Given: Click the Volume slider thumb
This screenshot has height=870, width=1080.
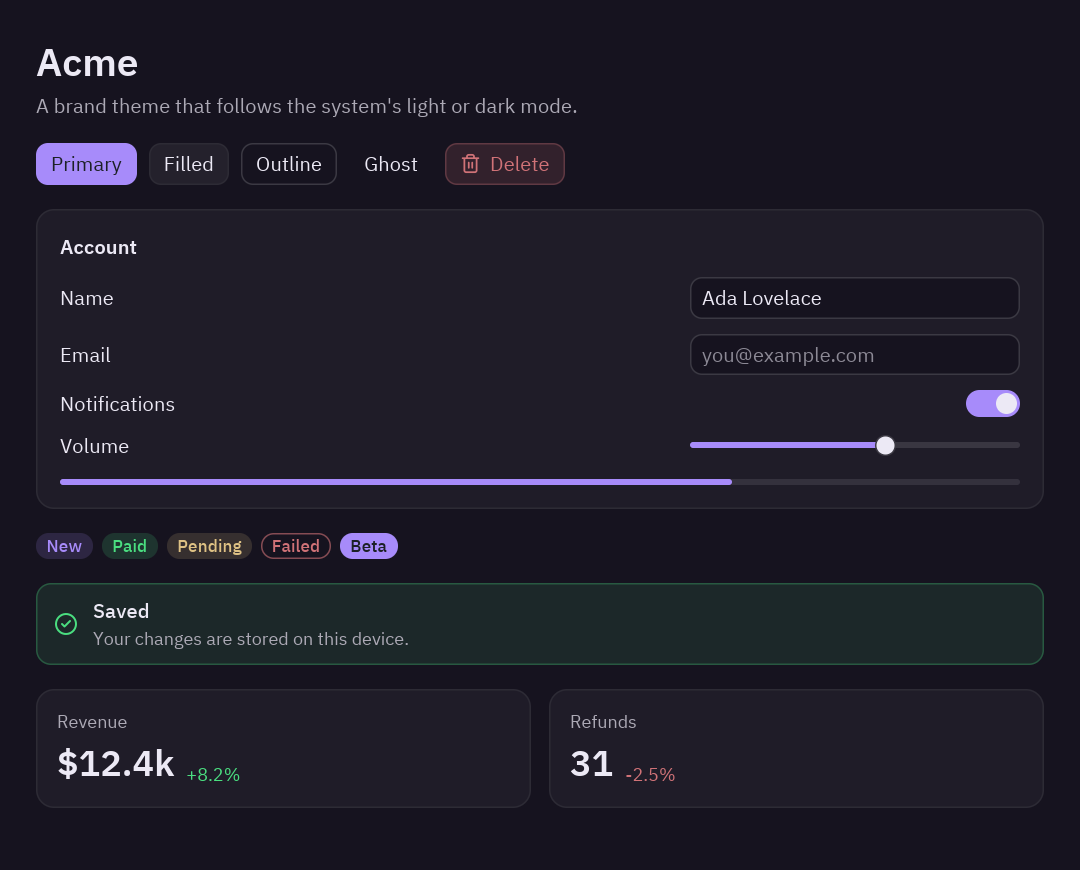Looking at the screenshot, I should pyautogui.click(x=885, y=446).
